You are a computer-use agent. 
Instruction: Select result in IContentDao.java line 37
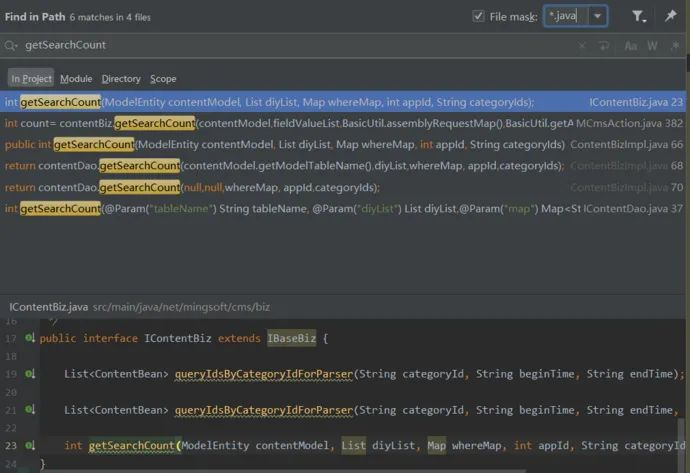tap(343, 209)
